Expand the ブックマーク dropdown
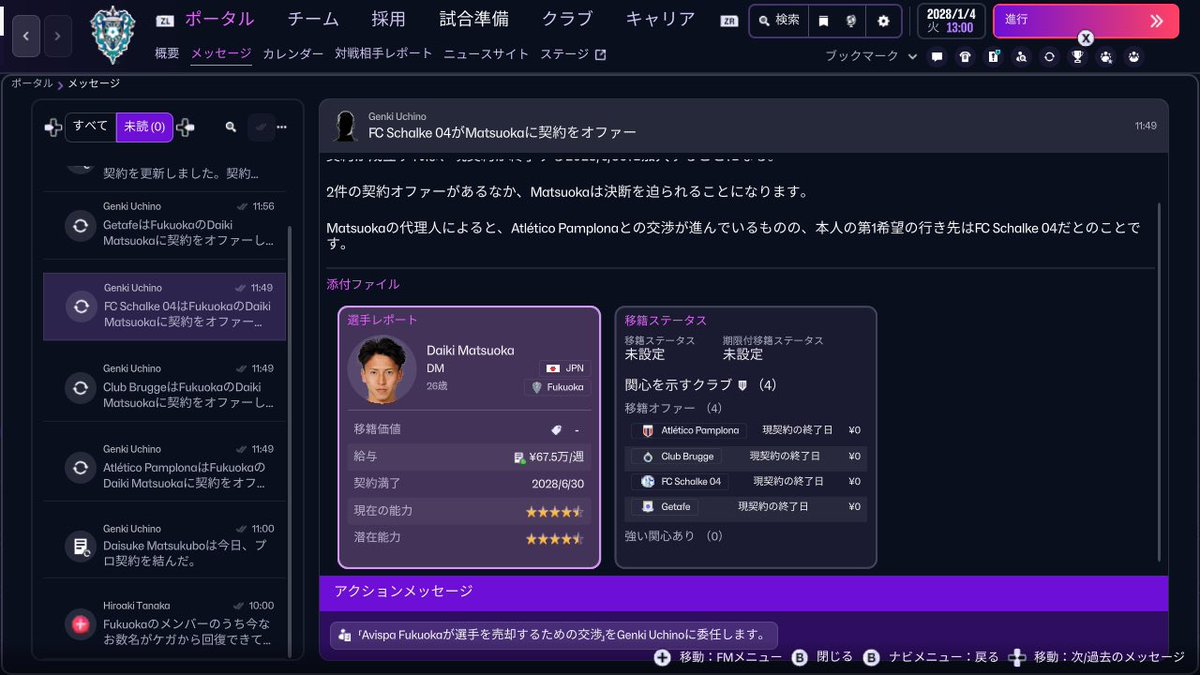The width and height of the screenshot is (1200, 675). pyautogui.click(x=871, y=56)
